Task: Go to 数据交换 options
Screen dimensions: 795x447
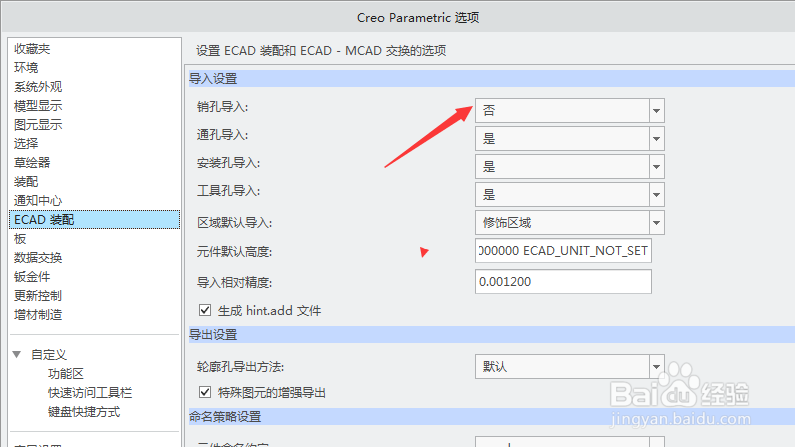Action: (x=38, y=257)
